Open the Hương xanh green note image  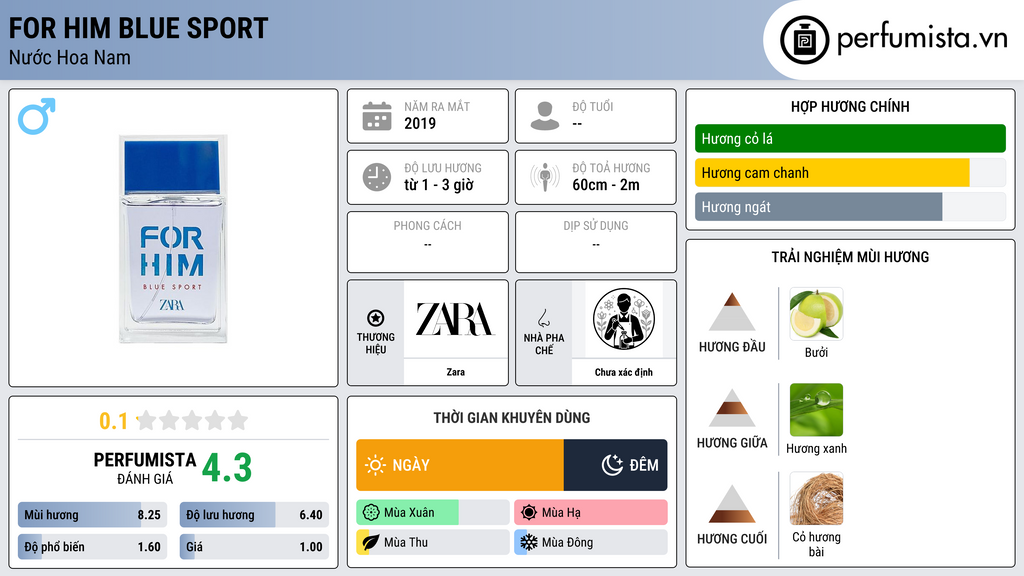point(816,410)
